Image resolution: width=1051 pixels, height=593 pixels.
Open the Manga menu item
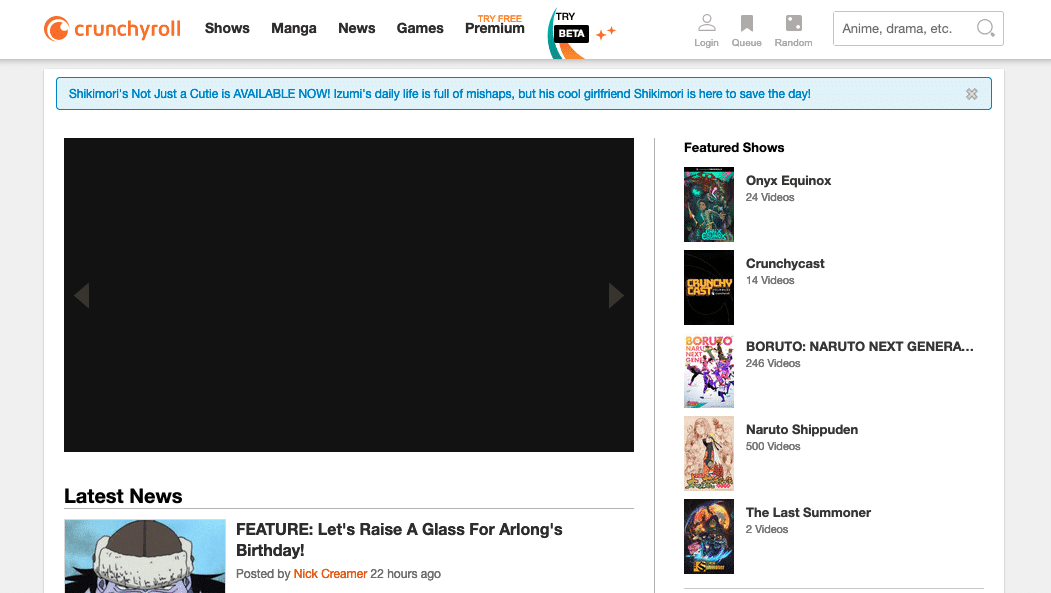tap(294, 28)
